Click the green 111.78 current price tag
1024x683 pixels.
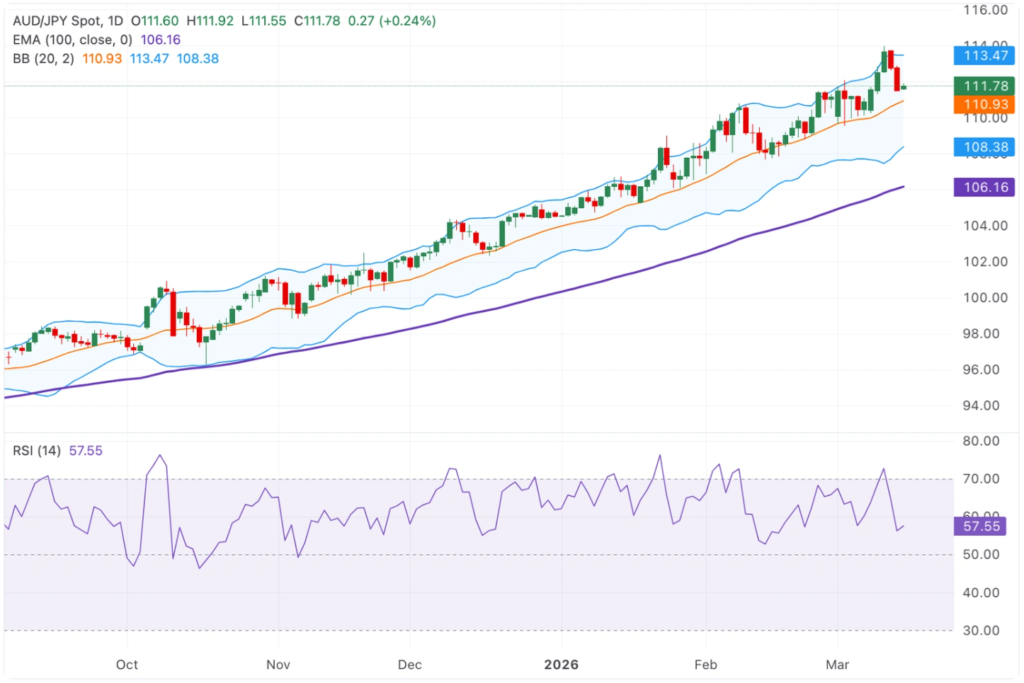[x=984, y=86]
